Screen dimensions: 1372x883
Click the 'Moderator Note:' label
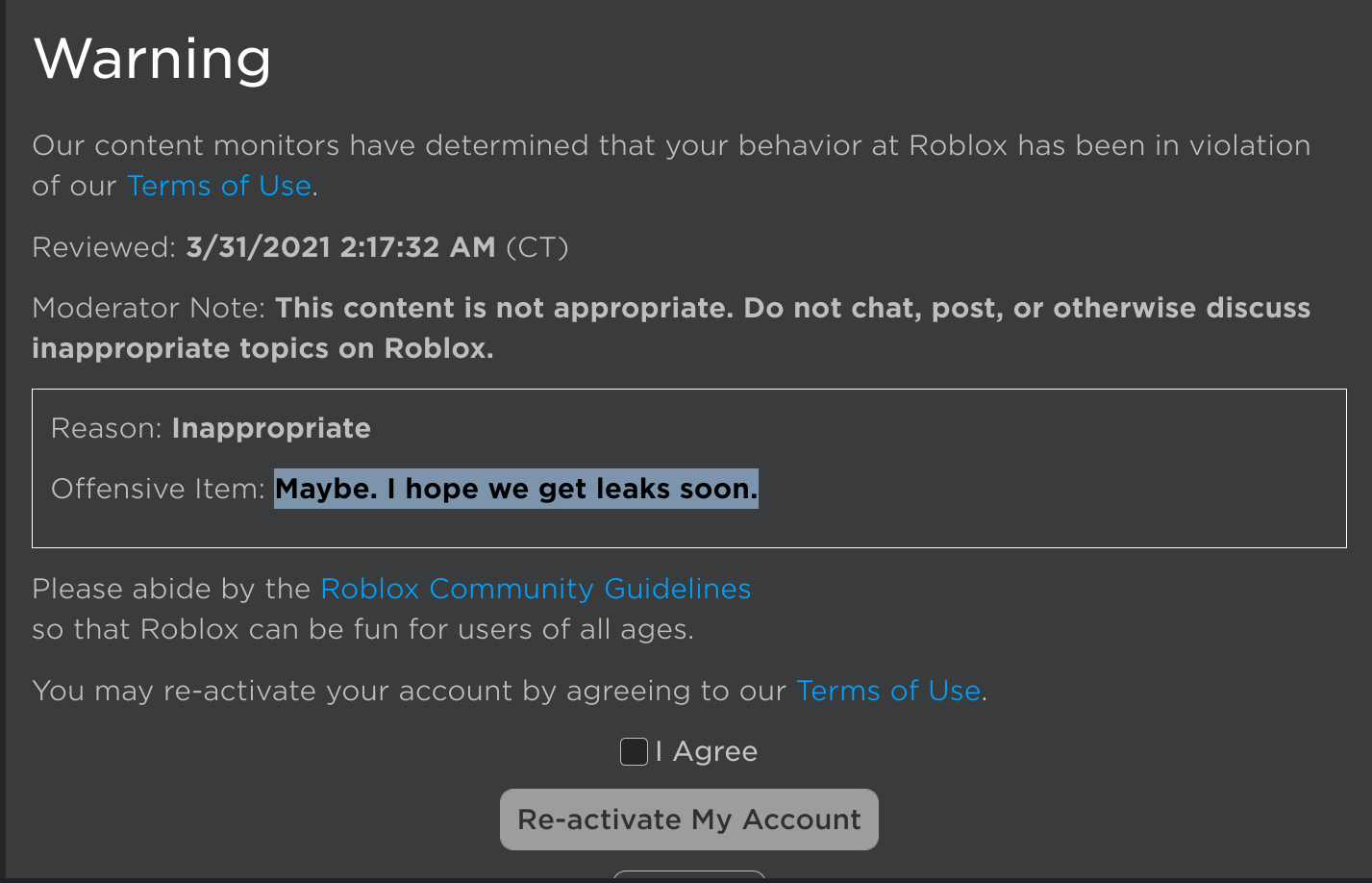coord(148,308)
